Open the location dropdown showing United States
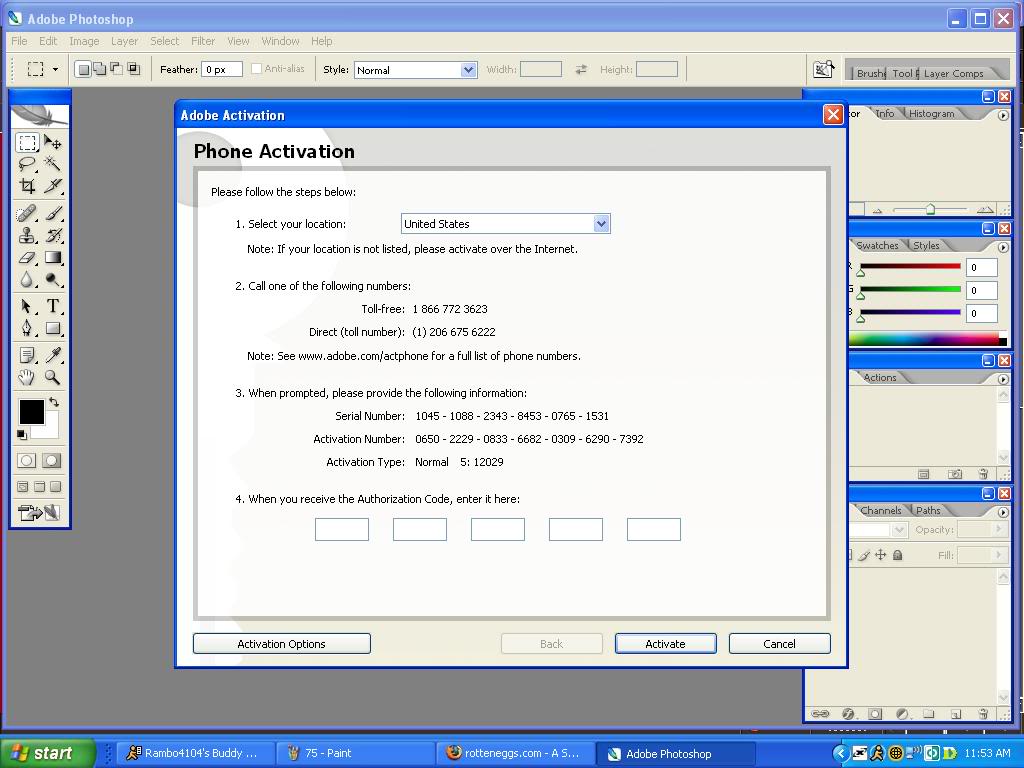 click(x=505, y=224)
